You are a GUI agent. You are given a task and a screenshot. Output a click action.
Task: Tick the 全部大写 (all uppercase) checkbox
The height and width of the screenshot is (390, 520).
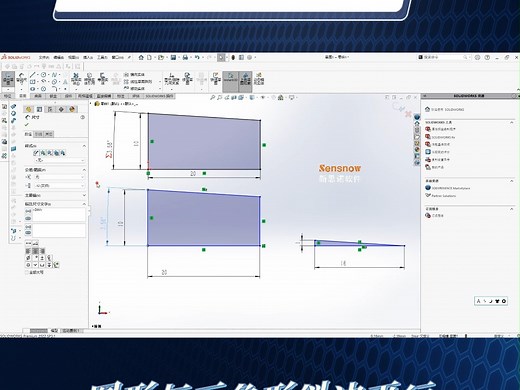point(27,272)
